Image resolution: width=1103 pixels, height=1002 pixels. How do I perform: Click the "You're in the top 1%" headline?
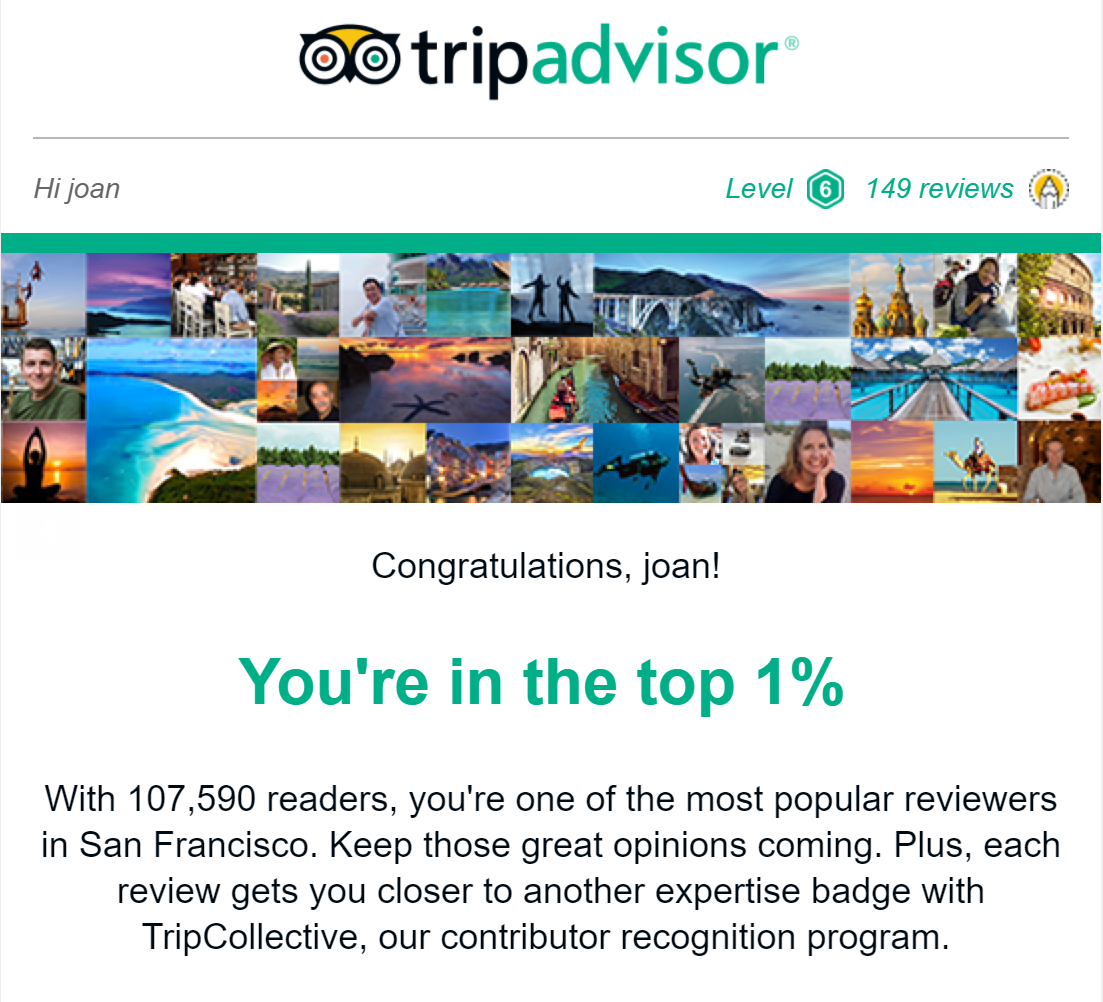click(541, 682)
